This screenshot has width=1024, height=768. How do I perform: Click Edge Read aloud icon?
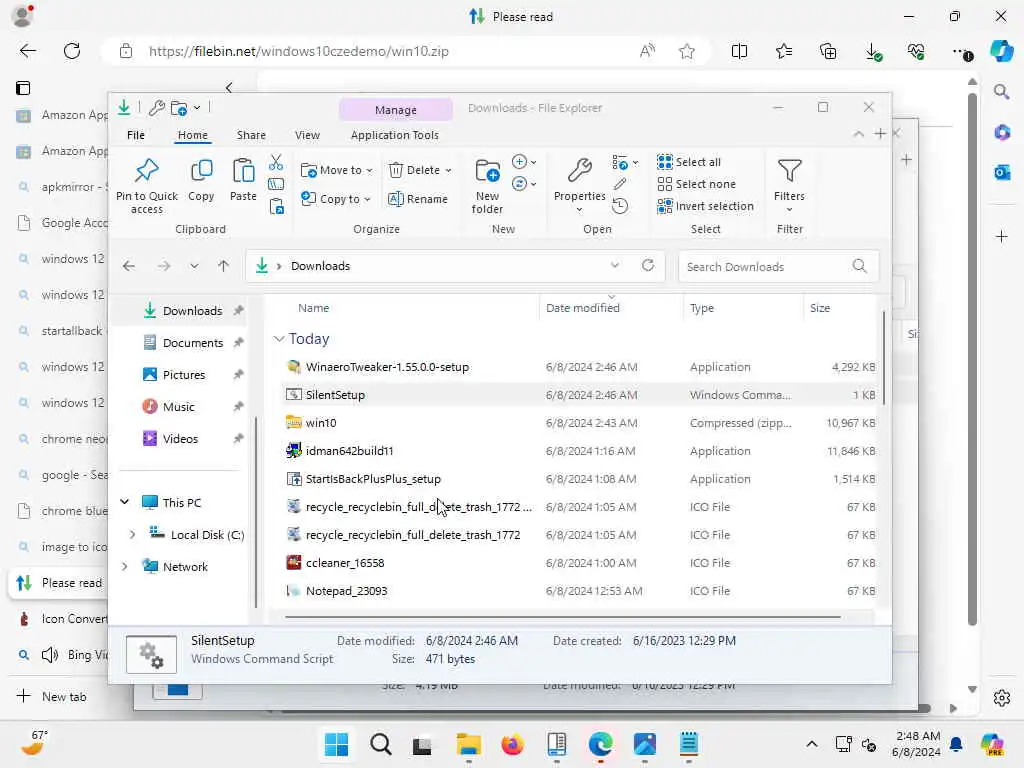click(647, 51)
